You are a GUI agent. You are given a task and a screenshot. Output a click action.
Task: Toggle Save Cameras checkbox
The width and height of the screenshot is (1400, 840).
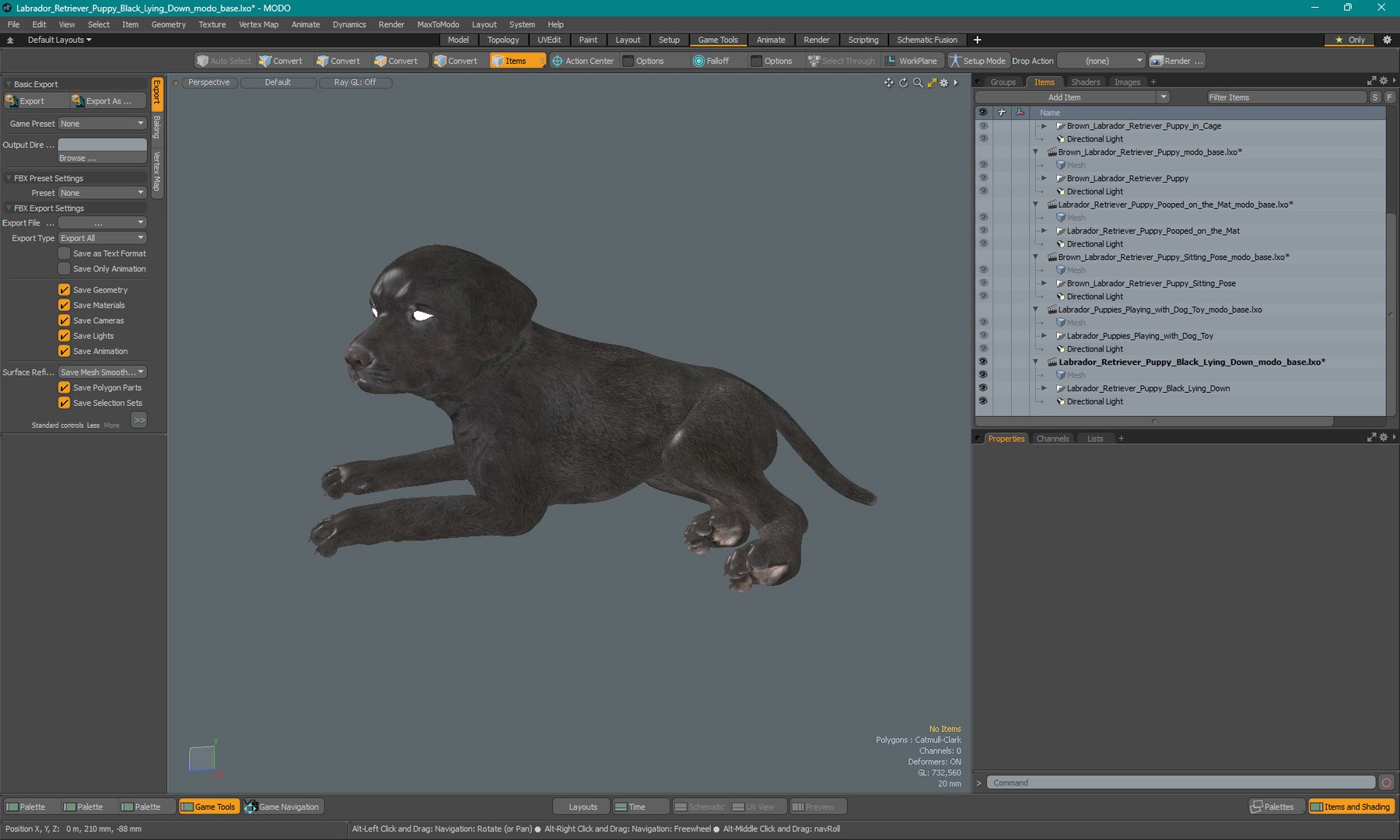[x=64, y=320]
